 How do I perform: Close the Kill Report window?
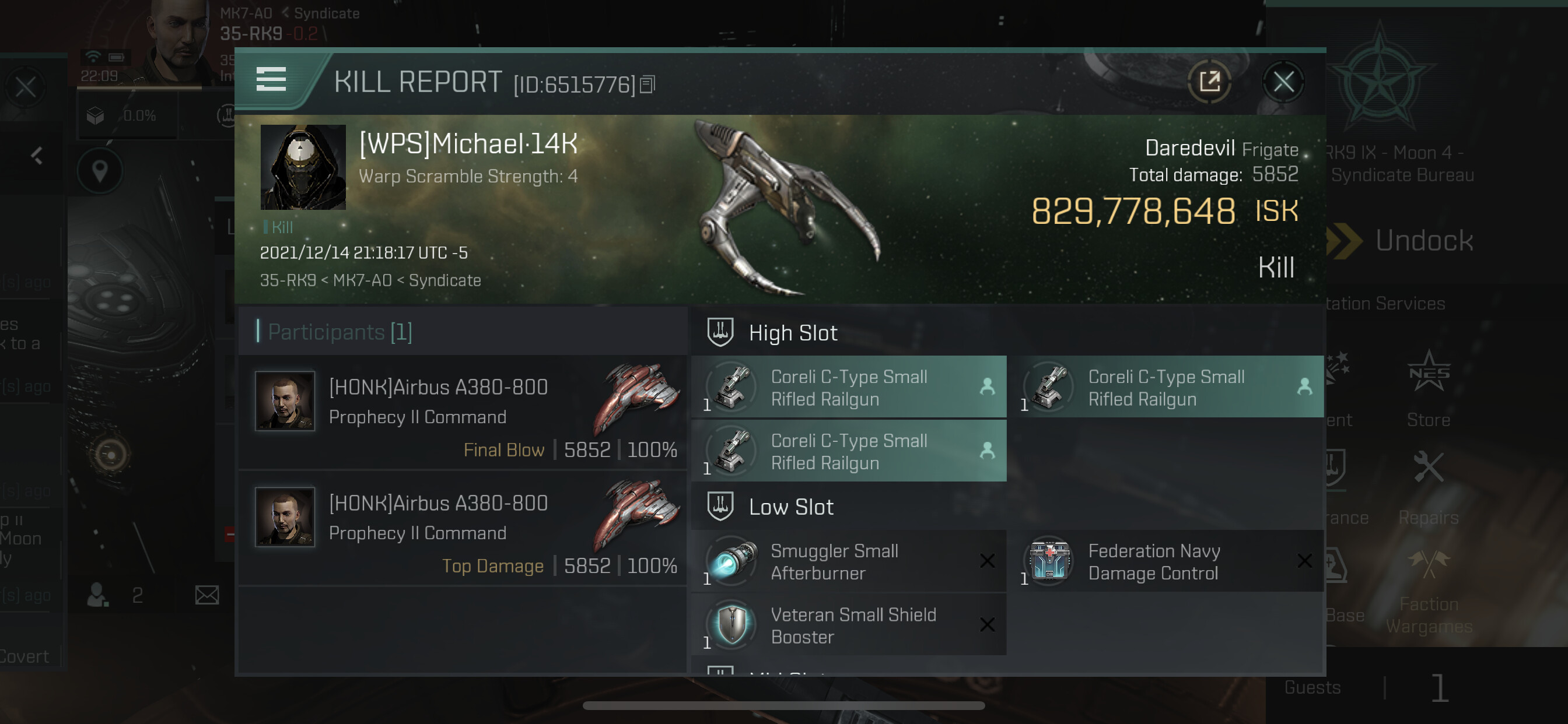point(1283,82)
